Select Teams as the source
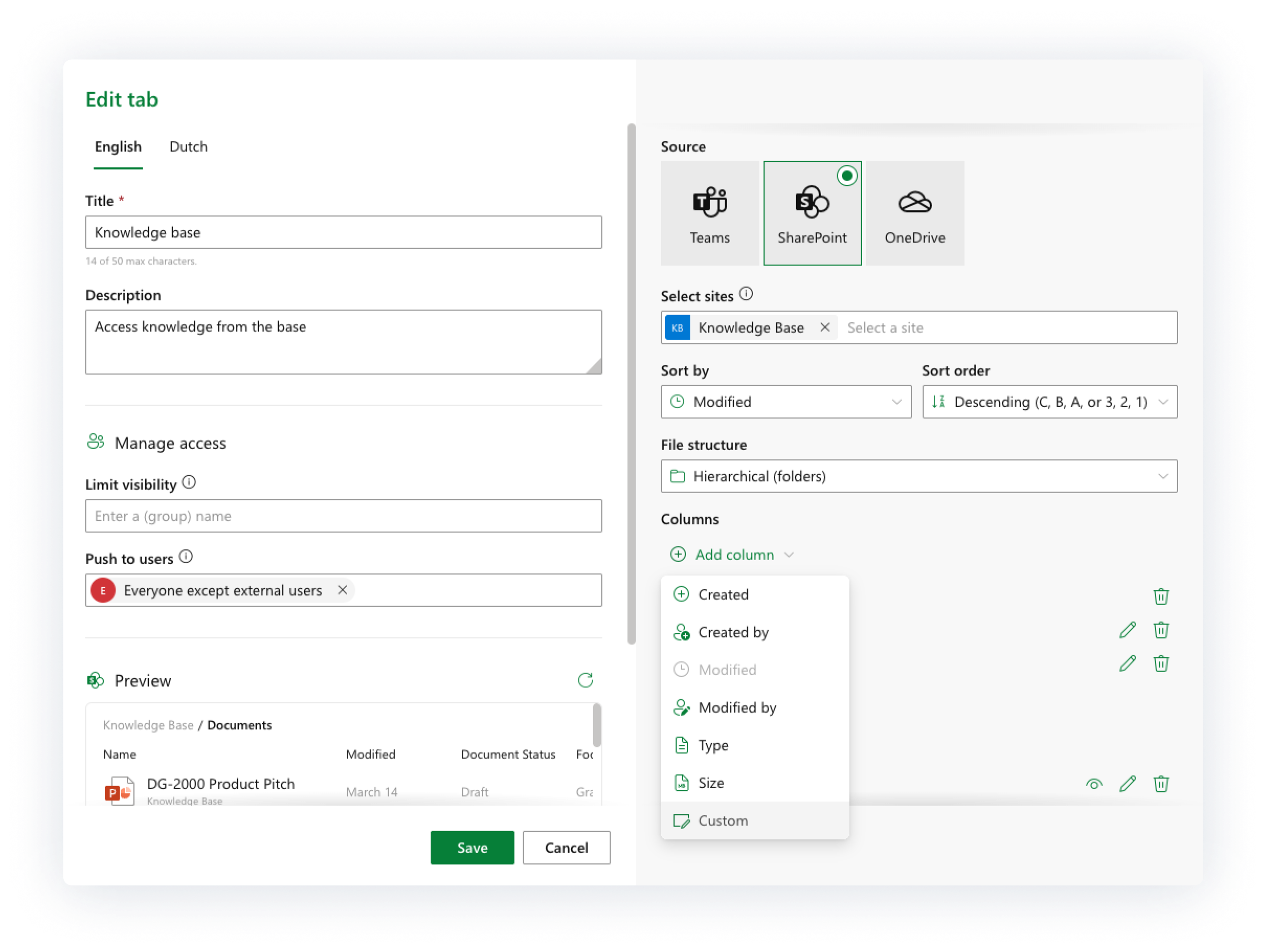 point(710,213)
